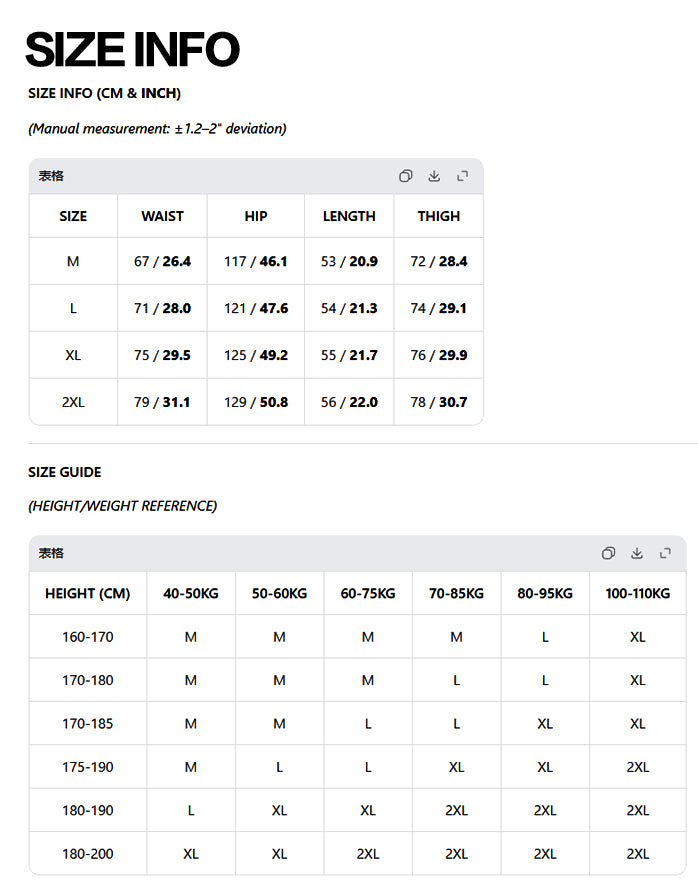Select the THIGH column header
The width and height of the screenshot is (698, 886).
click(x=439, y=216)
